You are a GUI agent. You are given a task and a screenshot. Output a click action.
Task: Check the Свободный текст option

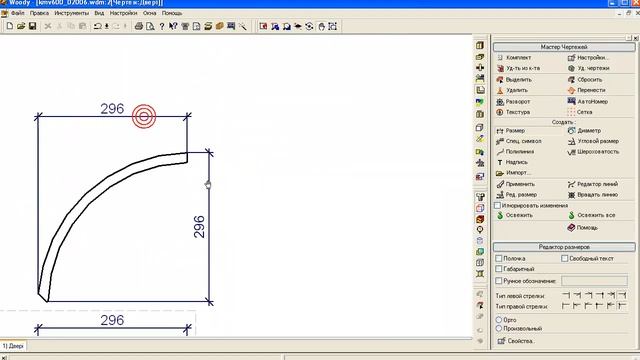coord(564,258)
